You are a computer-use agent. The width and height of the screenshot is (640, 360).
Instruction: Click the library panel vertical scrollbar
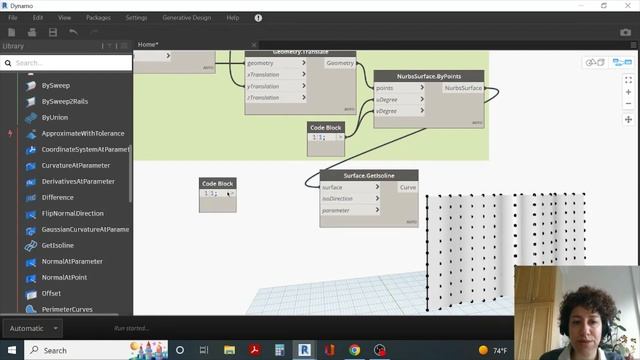130,173
